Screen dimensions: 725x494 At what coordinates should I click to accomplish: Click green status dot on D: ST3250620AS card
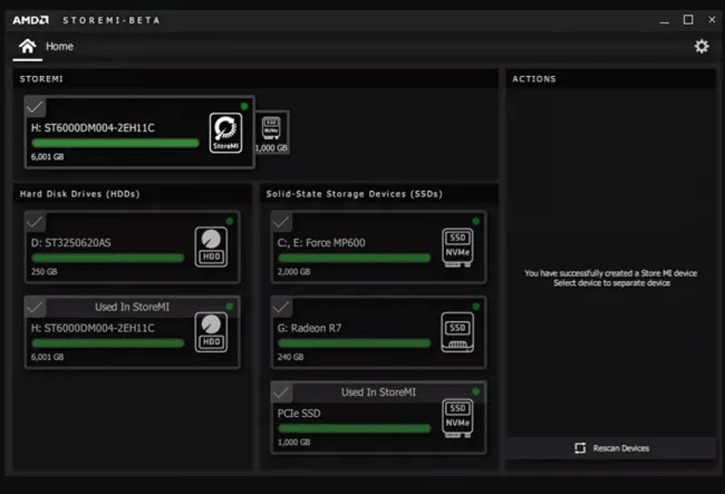229,221
